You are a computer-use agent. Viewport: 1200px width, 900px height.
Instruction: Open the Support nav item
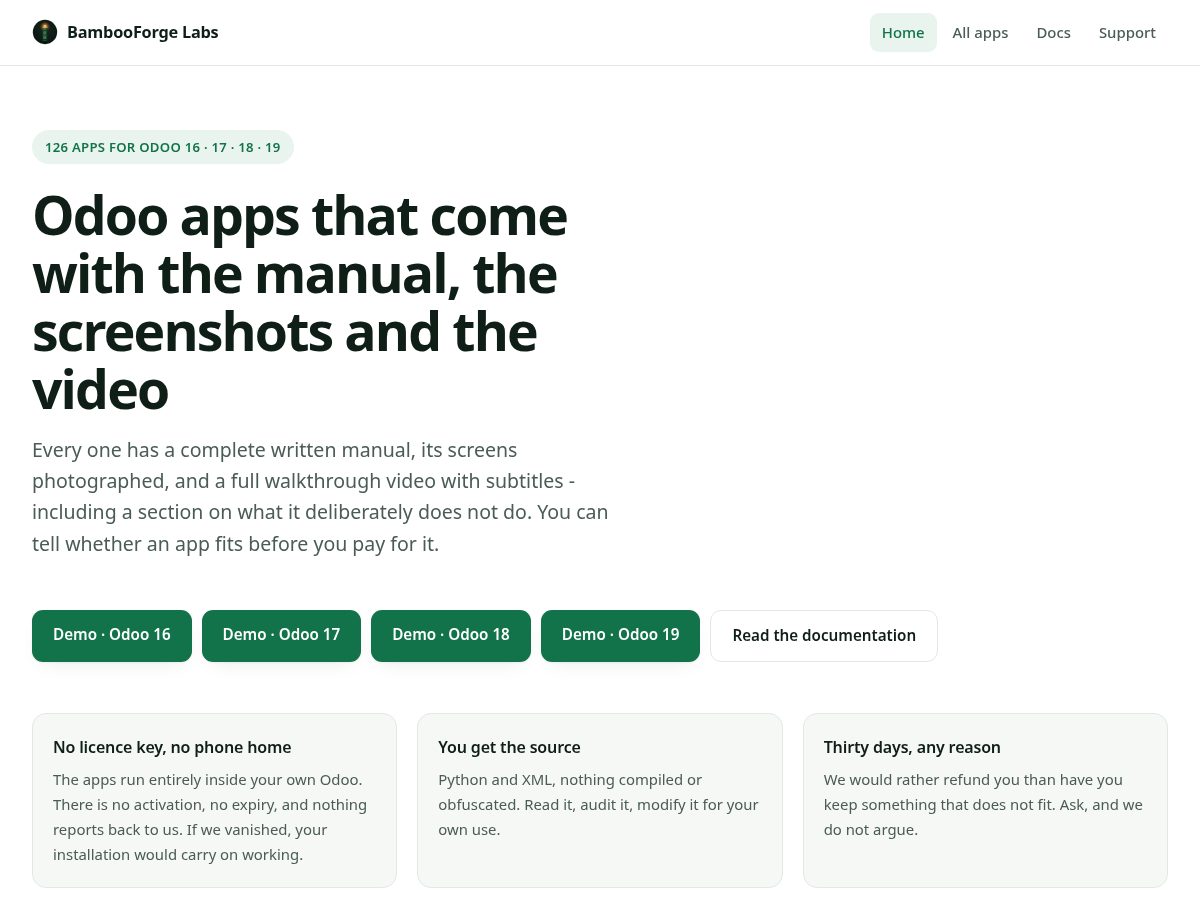pyautogui.click(x=1127, y=32)
